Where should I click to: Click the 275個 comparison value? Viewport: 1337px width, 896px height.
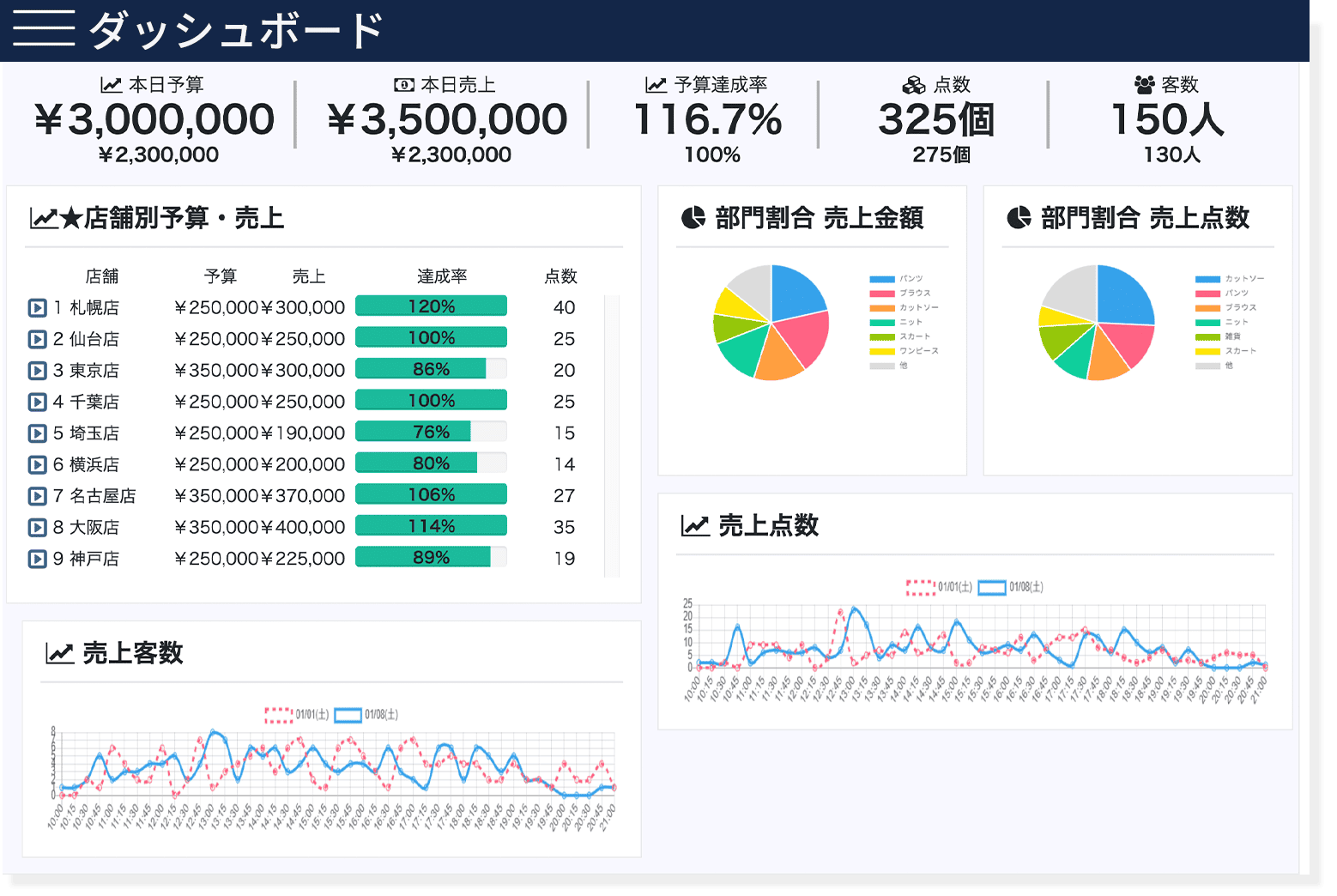pos(941,155)
